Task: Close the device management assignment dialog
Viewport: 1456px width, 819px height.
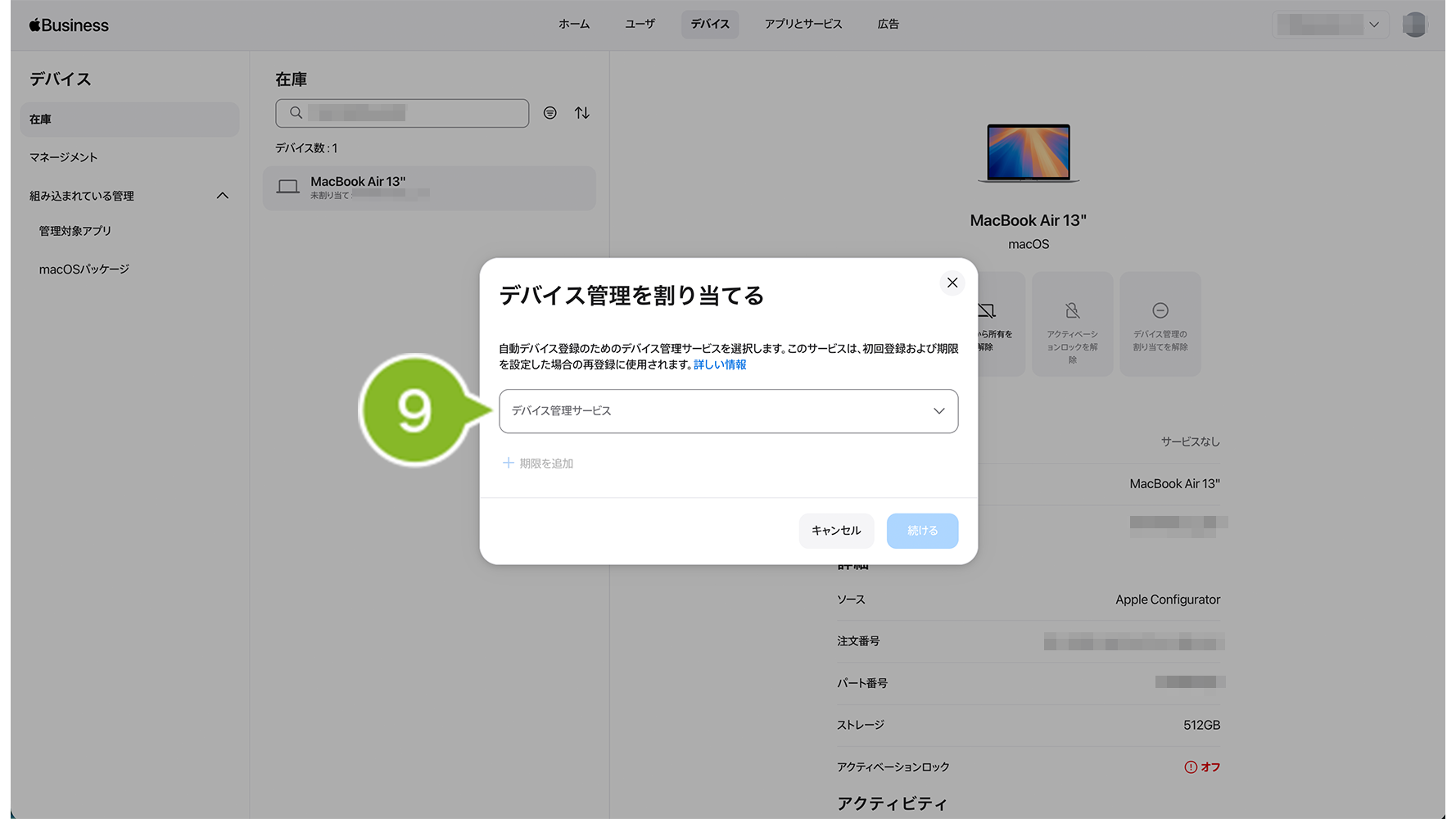Action: pyautogui.click(x=952, y=283)
